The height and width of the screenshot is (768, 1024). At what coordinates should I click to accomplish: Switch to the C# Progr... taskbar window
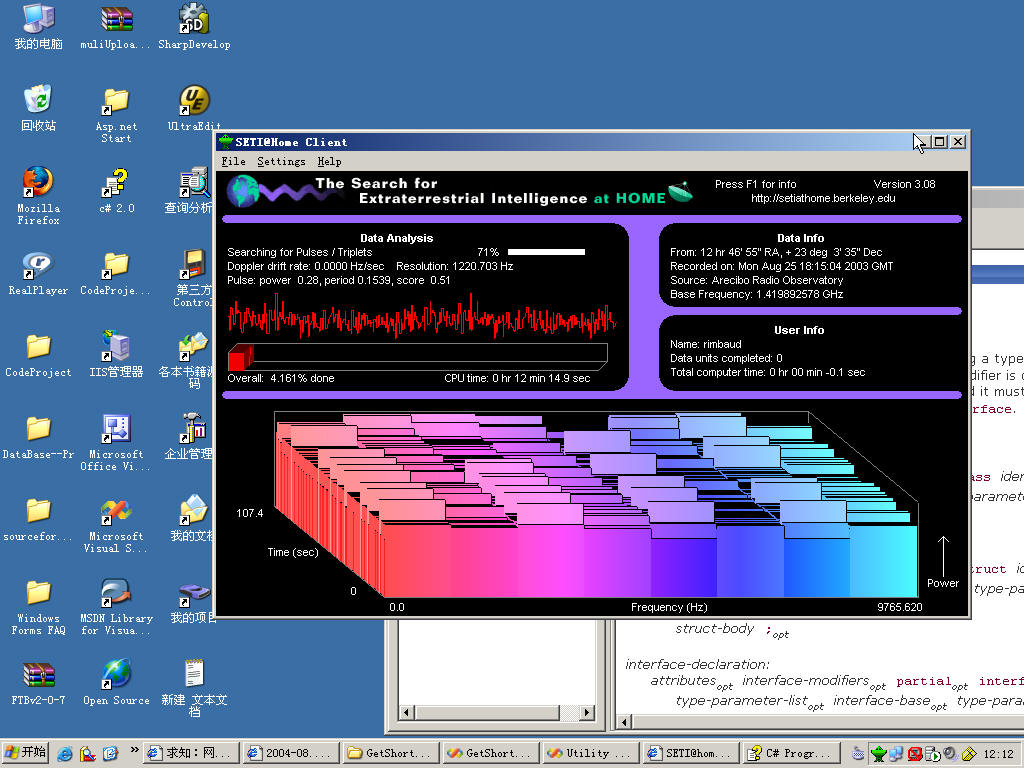click(x=790, y=754)
